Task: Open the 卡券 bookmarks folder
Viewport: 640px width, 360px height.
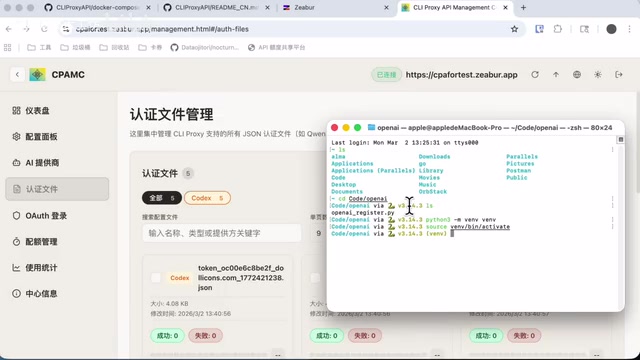Action: [x=150, y=47]
